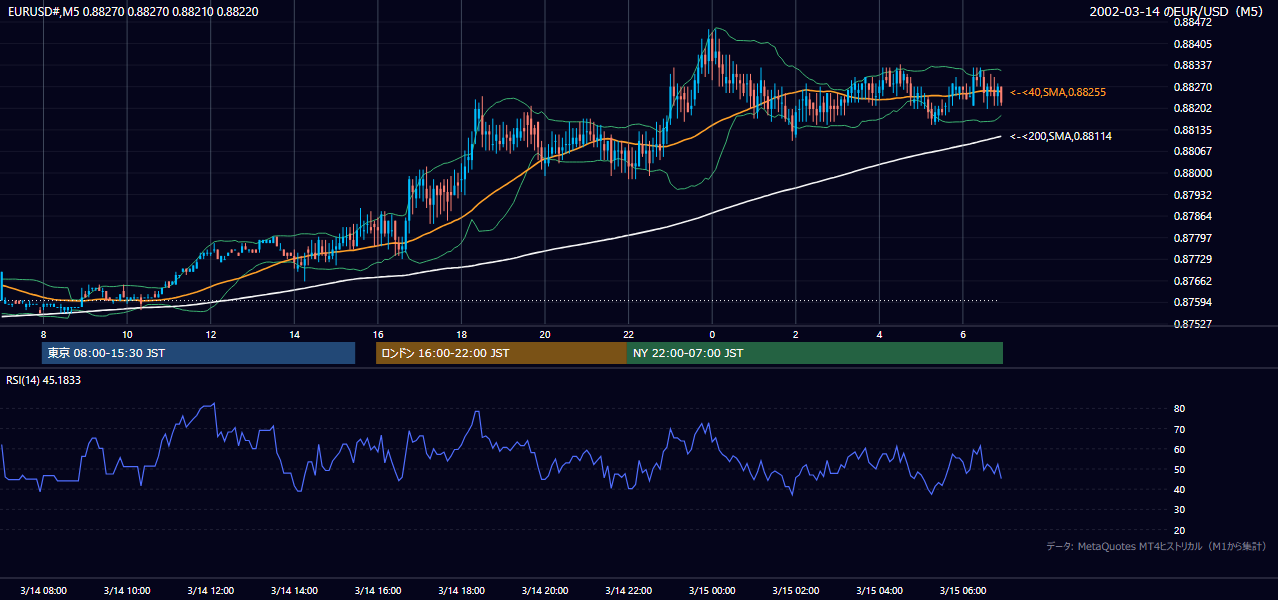This screenshot has height=600, width=1278.
Task: Select the 東京 08:00-15:30 JST session bar
Action: [x=198, y=353]
